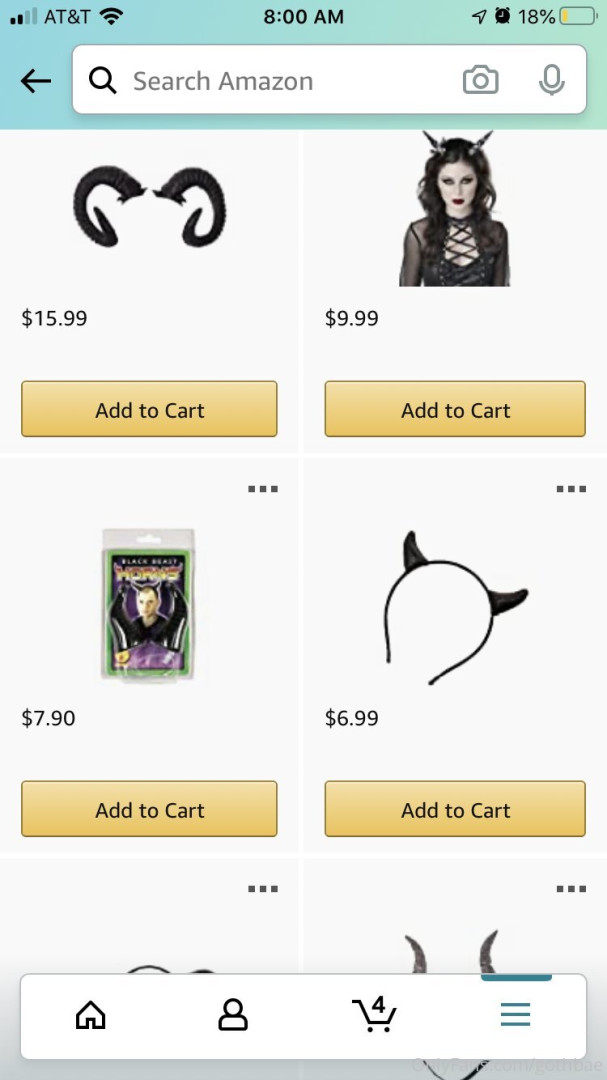Add $6.99 devil headband to cart
Image resolution: width=607 pixels, height=1080 pixels.
pos(455,809)
